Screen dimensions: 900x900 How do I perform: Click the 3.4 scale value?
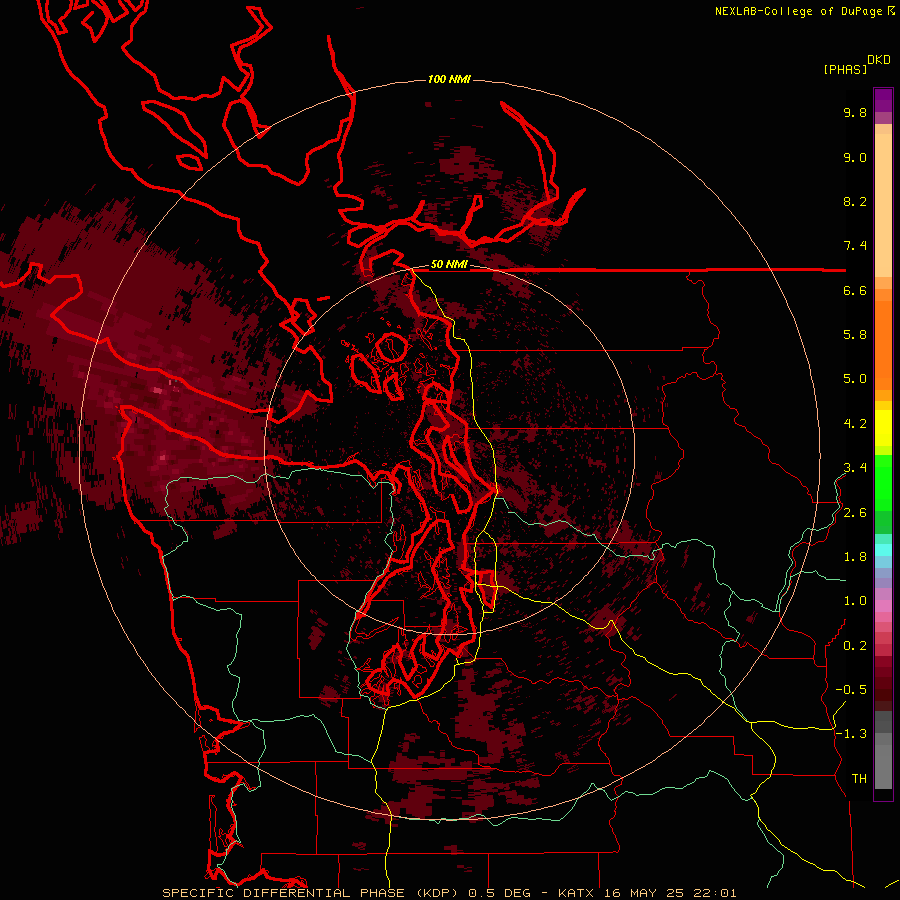tap(855, 468)
